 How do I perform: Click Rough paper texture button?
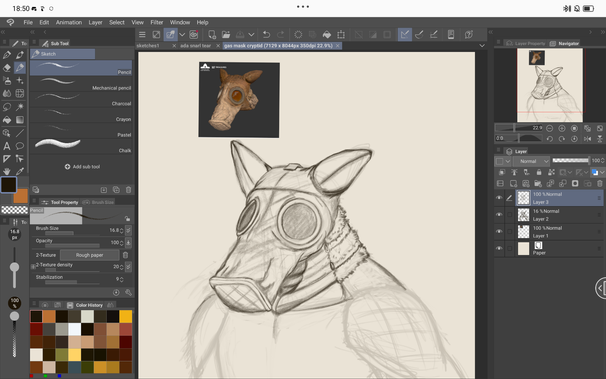coord(90,255)
